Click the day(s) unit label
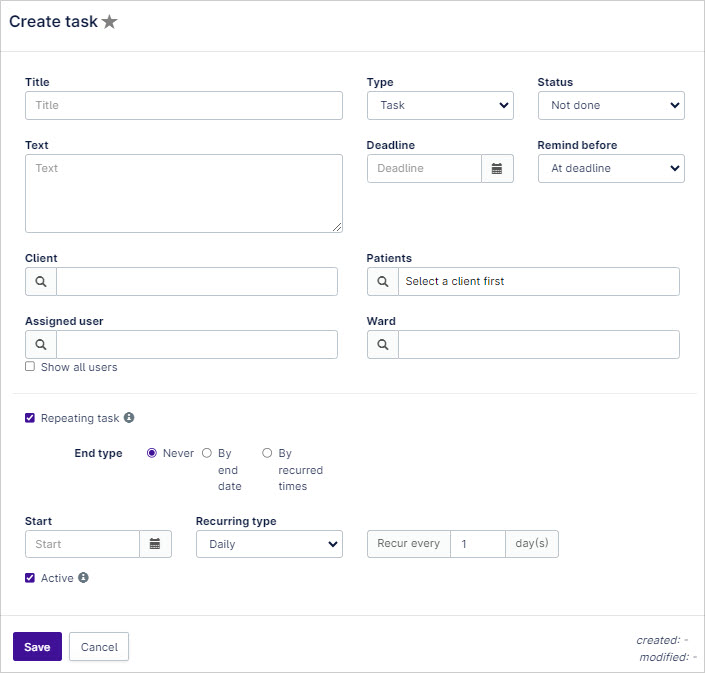Screen dimensions: 705x673 532,544
